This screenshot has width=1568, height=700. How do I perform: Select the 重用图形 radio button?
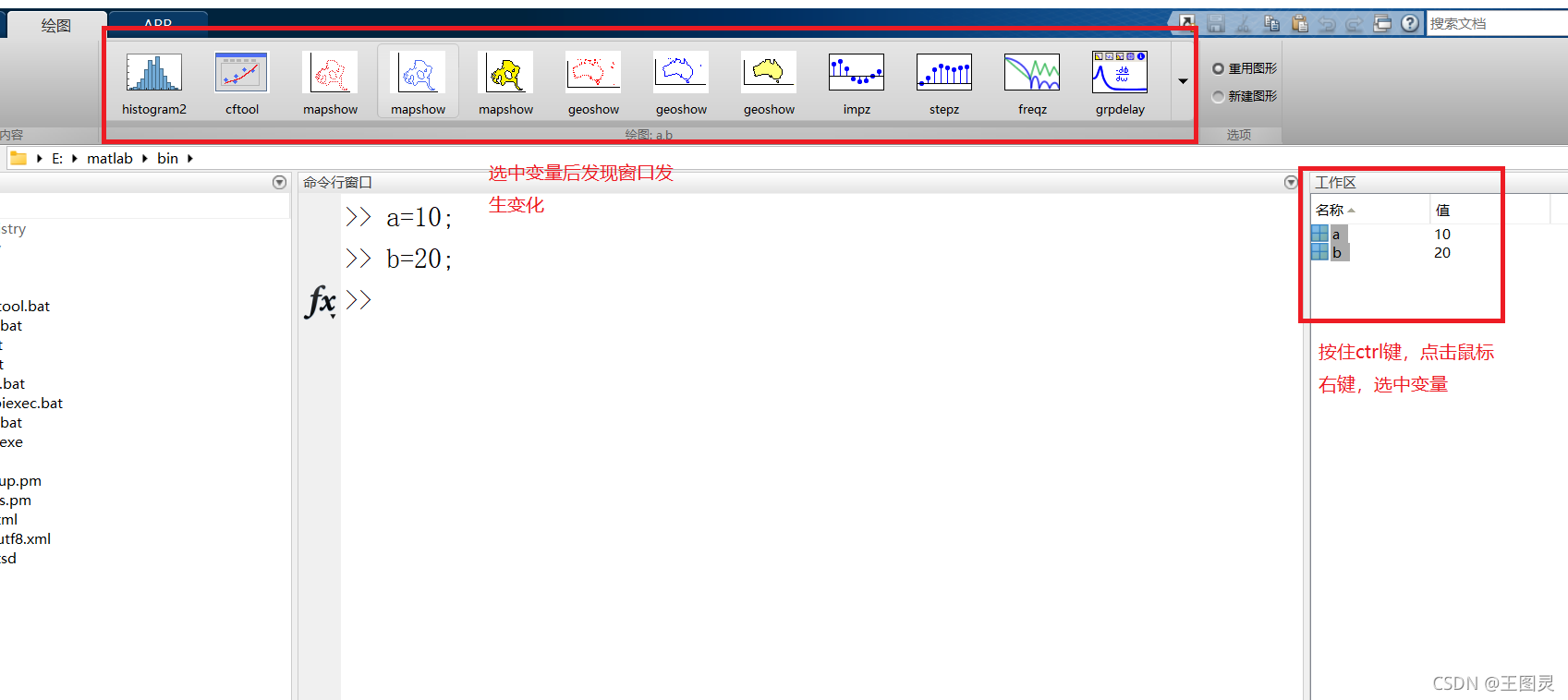(1218, 68)
